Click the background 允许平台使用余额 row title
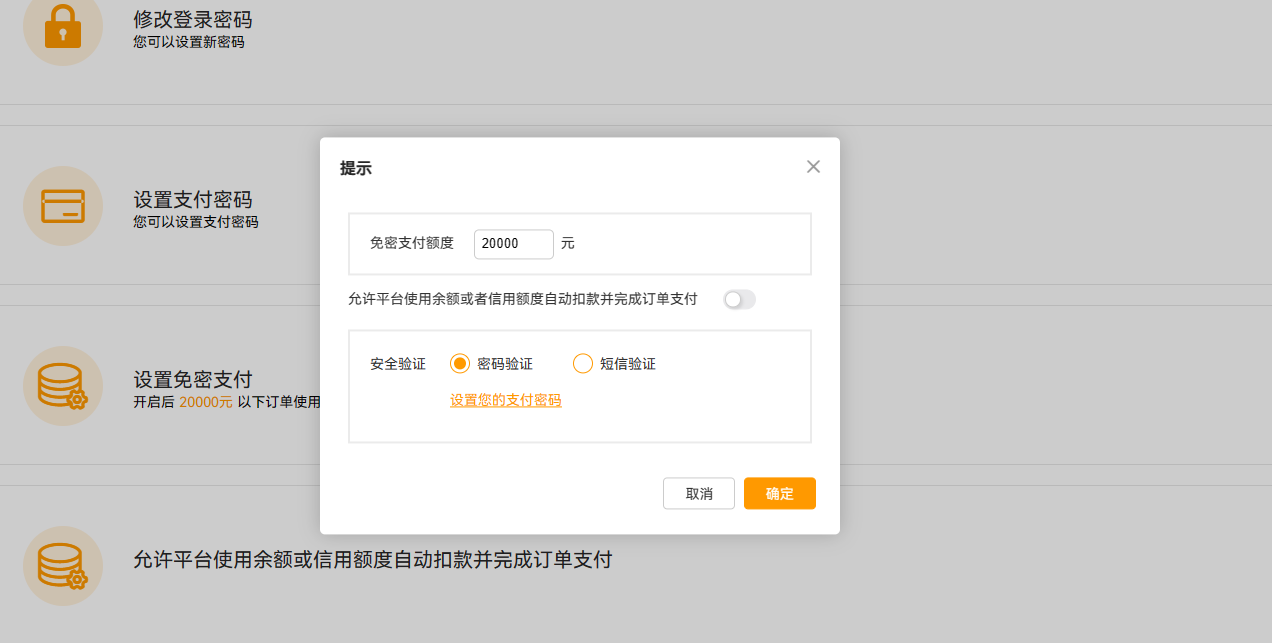This screenshot has height=643, width=1272. point(372,560)
